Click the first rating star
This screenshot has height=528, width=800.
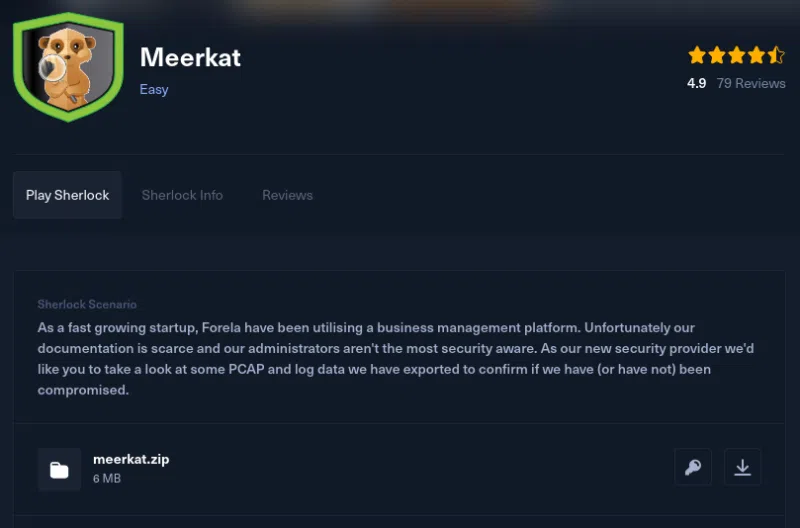click(x=697, y=55)
